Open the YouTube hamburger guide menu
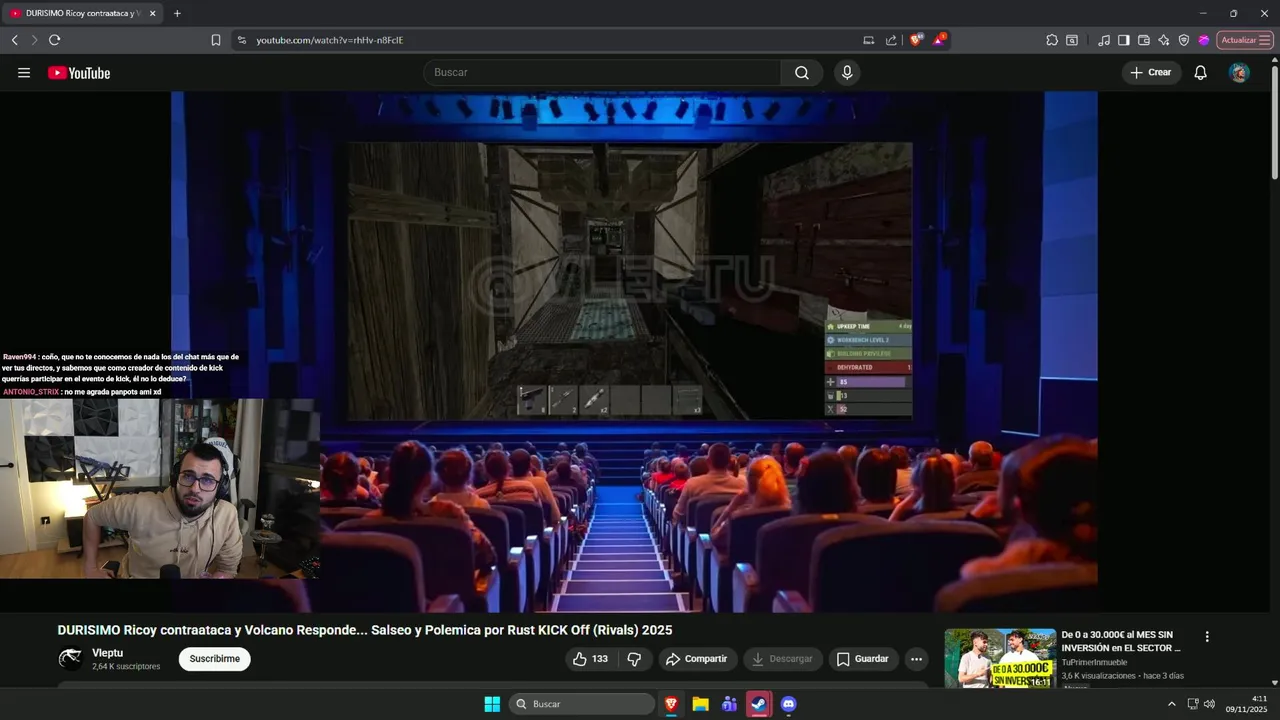 (x=24, y=72)
